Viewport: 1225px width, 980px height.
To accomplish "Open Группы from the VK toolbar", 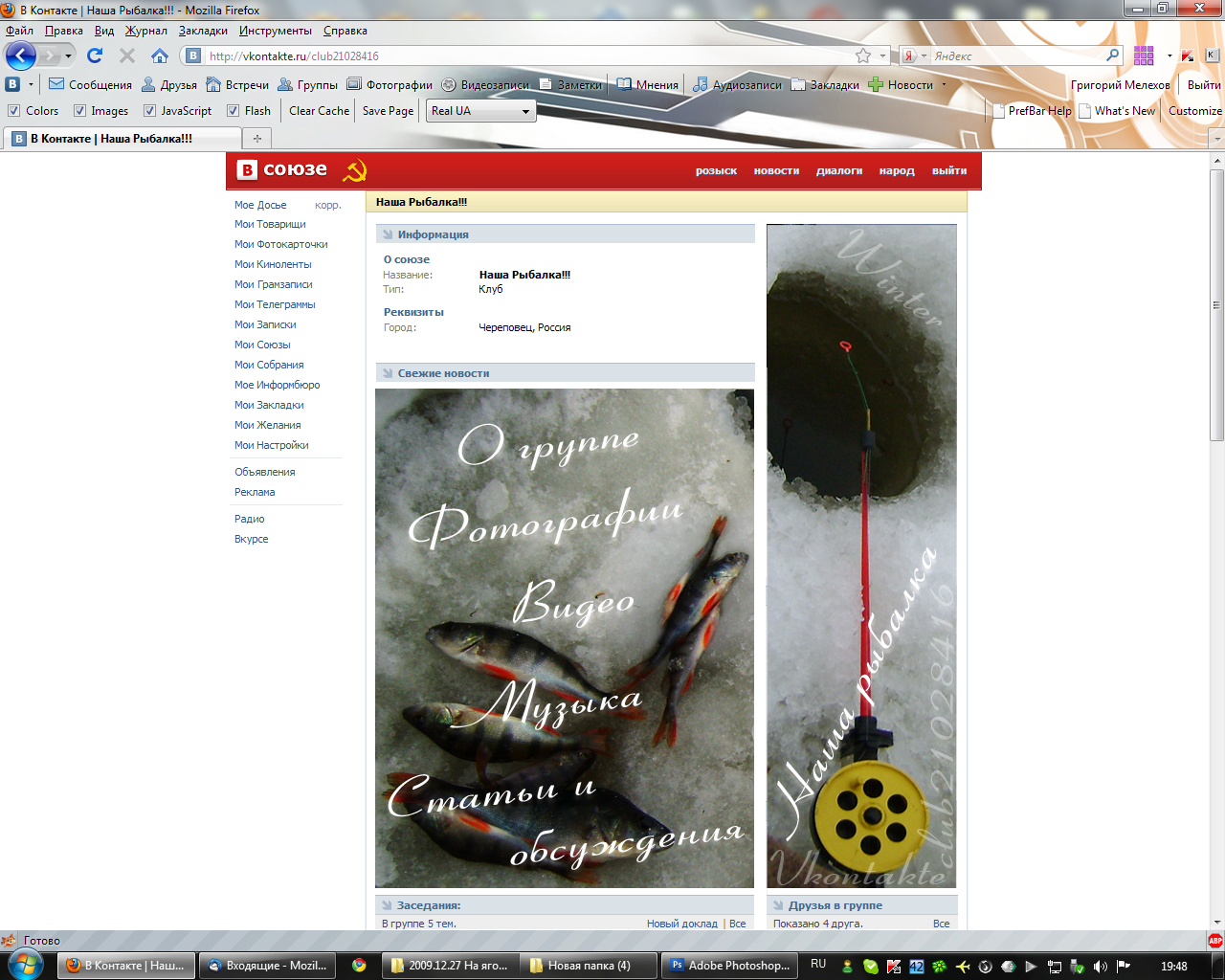I will coord(307,84).
